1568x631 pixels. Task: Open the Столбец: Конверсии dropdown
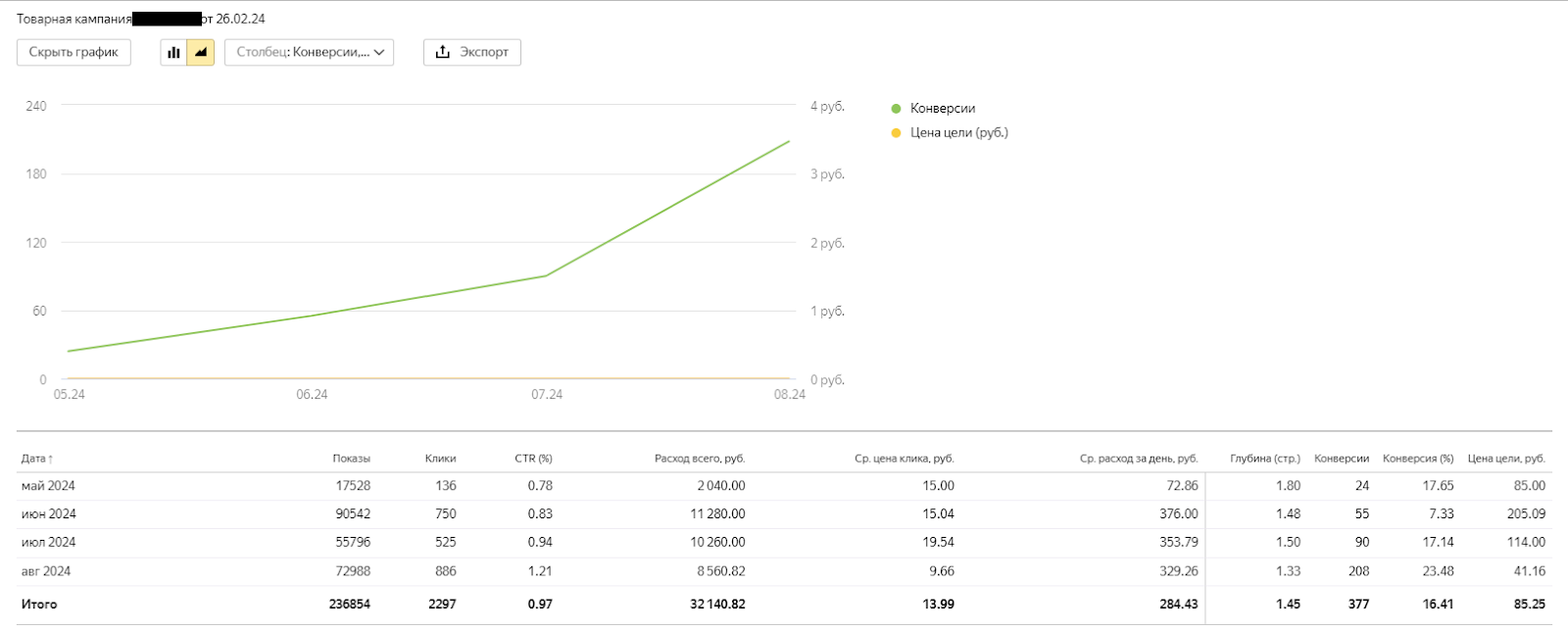309,53
